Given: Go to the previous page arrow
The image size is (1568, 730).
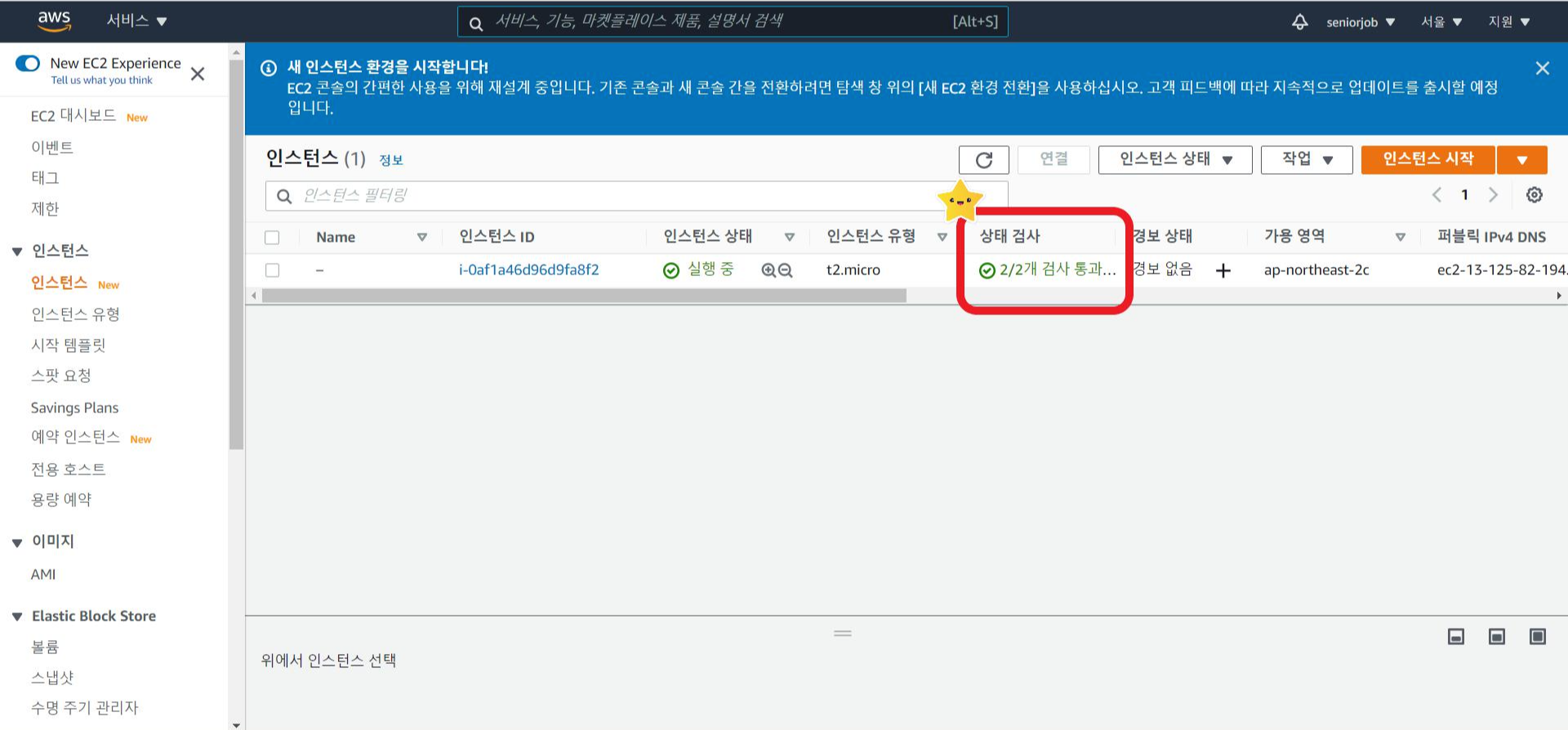Looking at the screenshot, I should coord(1437,194).
